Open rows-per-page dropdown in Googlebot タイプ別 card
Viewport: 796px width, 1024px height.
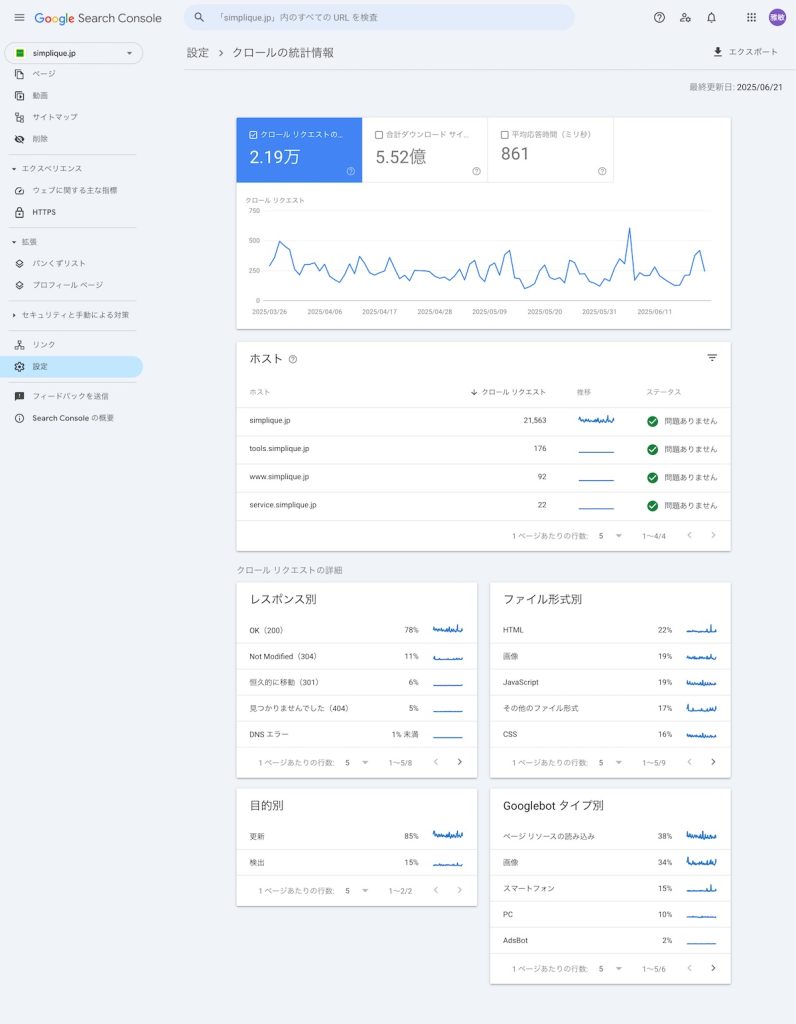(x=611, y=968)
